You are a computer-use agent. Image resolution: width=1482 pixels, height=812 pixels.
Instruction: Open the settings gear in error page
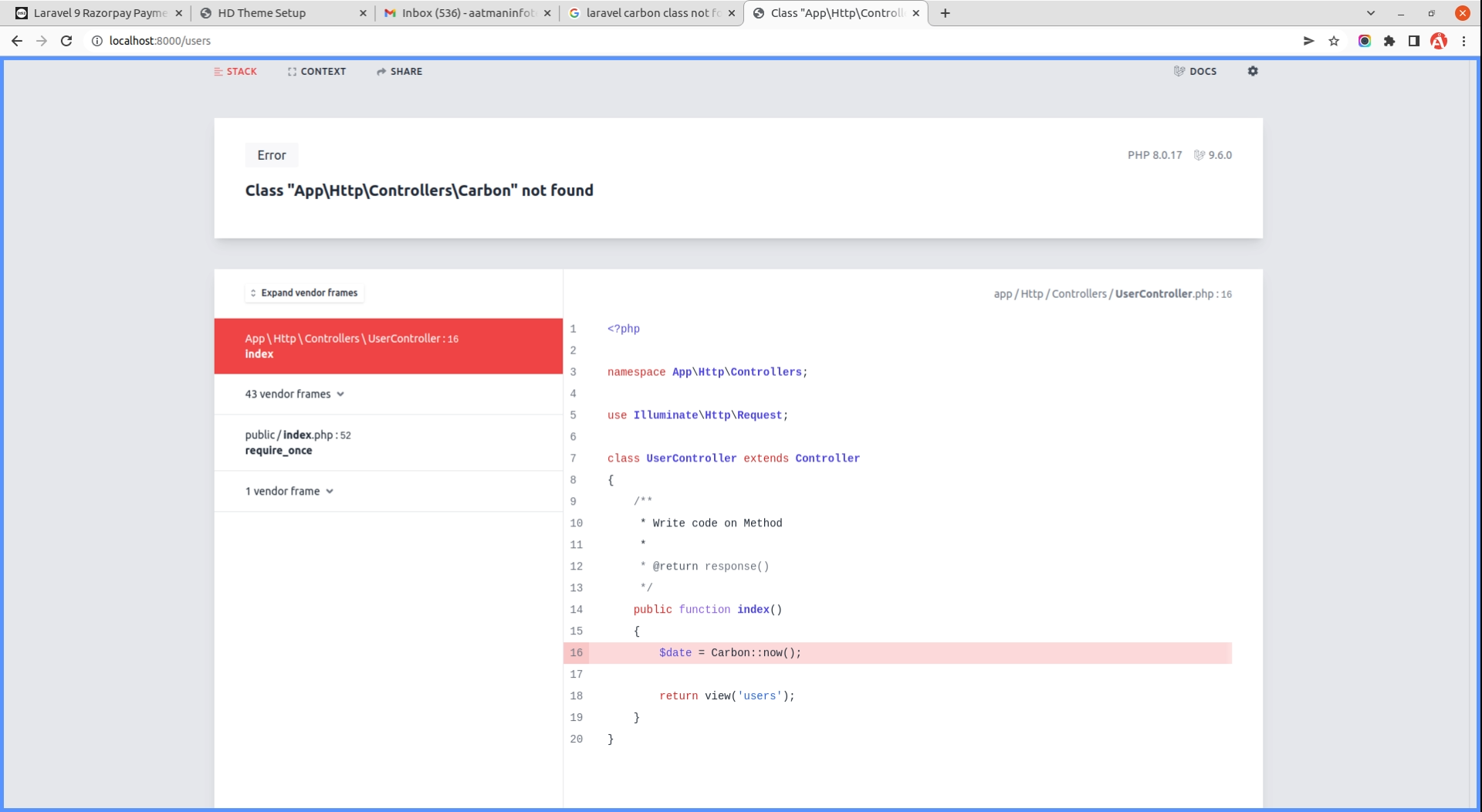(x=1253, y=71)
